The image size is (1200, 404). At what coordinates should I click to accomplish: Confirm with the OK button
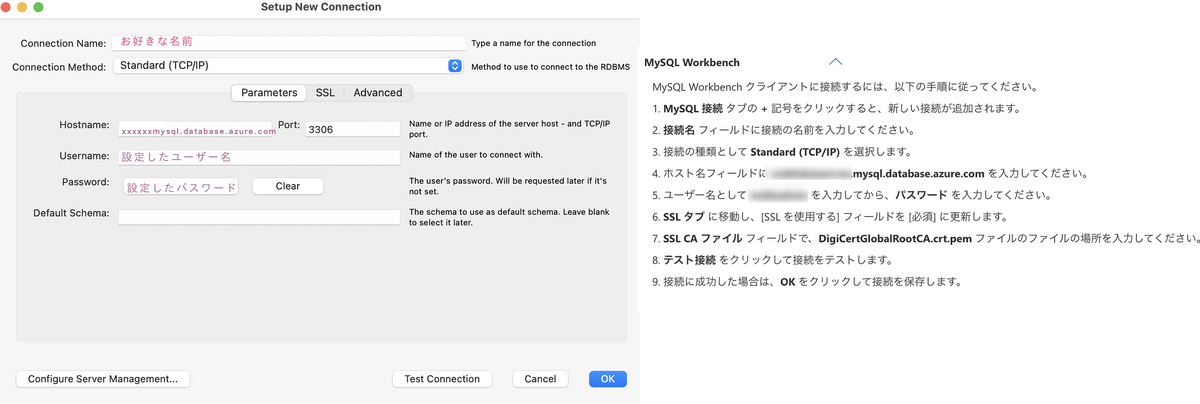(x=607, y=379)
